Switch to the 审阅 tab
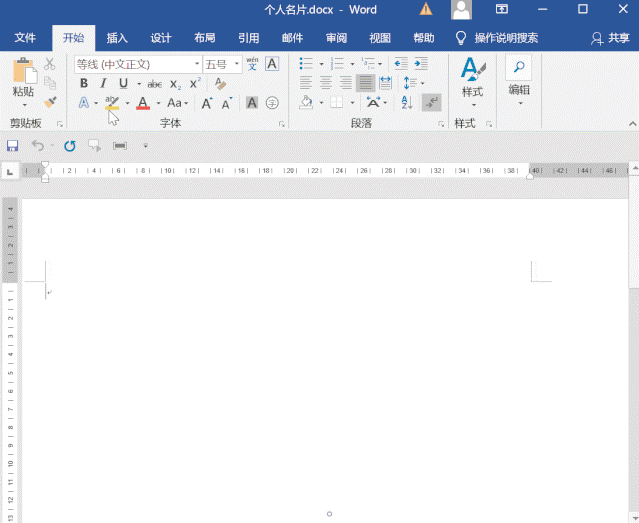 pyautogui.click(x=336, y=38)
